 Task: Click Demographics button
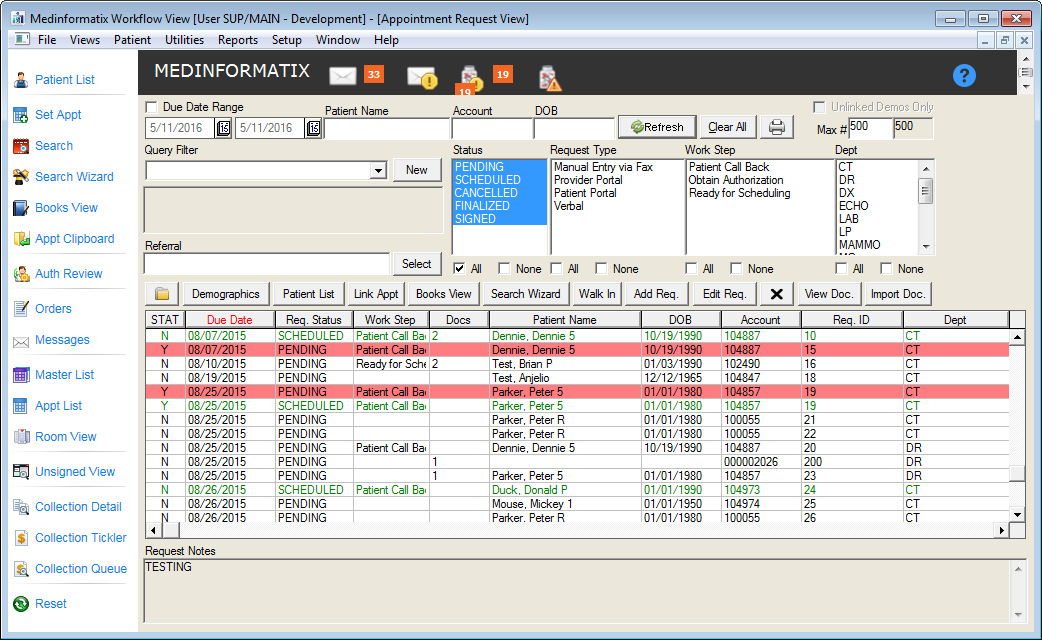pyautogui.click(x=225, y=294)
